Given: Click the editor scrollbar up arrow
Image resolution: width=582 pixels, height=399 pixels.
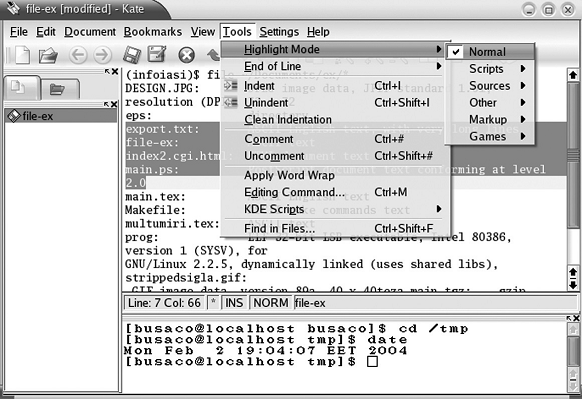Looking at the screenshot, I should click(x=573, y=76).
